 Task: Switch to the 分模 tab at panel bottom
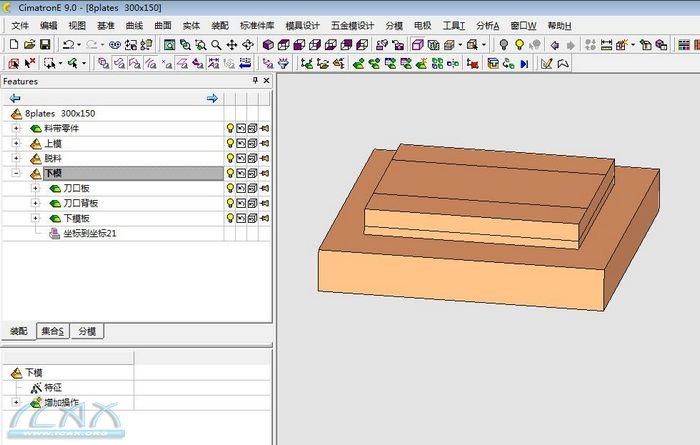click(88, 332)
